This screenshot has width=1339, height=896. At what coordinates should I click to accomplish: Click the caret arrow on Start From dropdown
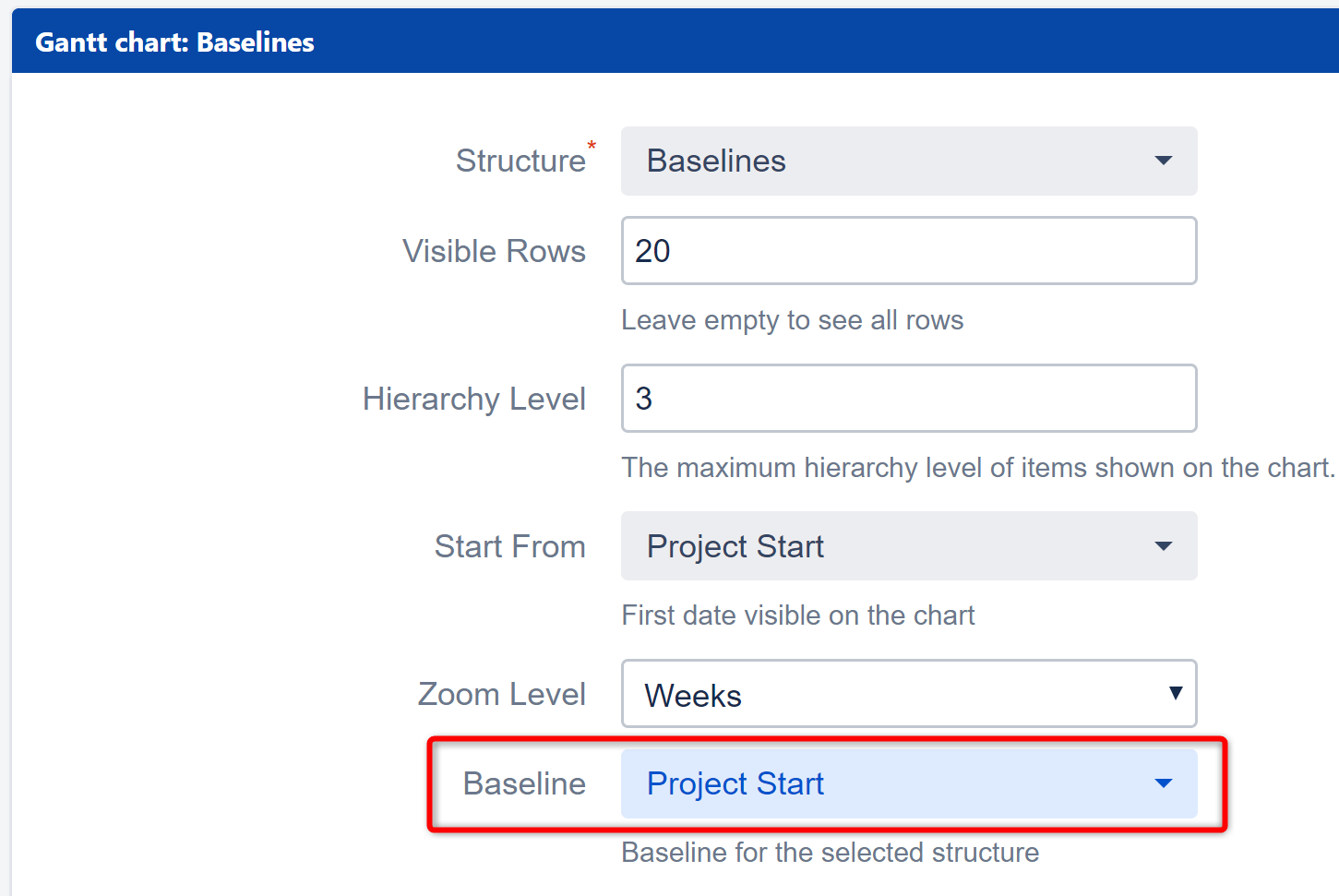pyautogui.click(x=1164, y=546)
